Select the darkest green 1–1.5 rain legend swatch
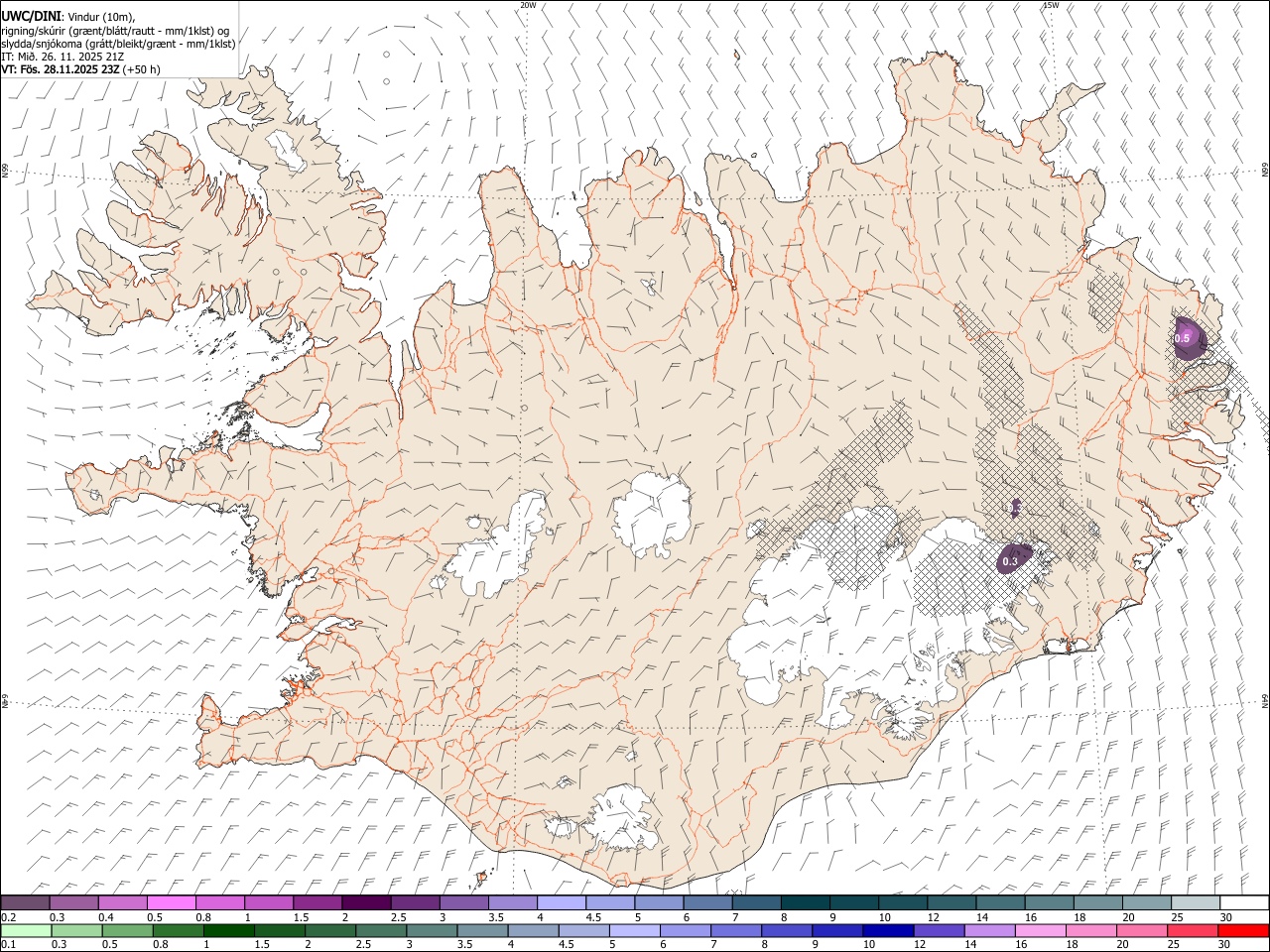The height and width of the screenshot is (952, 1270). 229,930
